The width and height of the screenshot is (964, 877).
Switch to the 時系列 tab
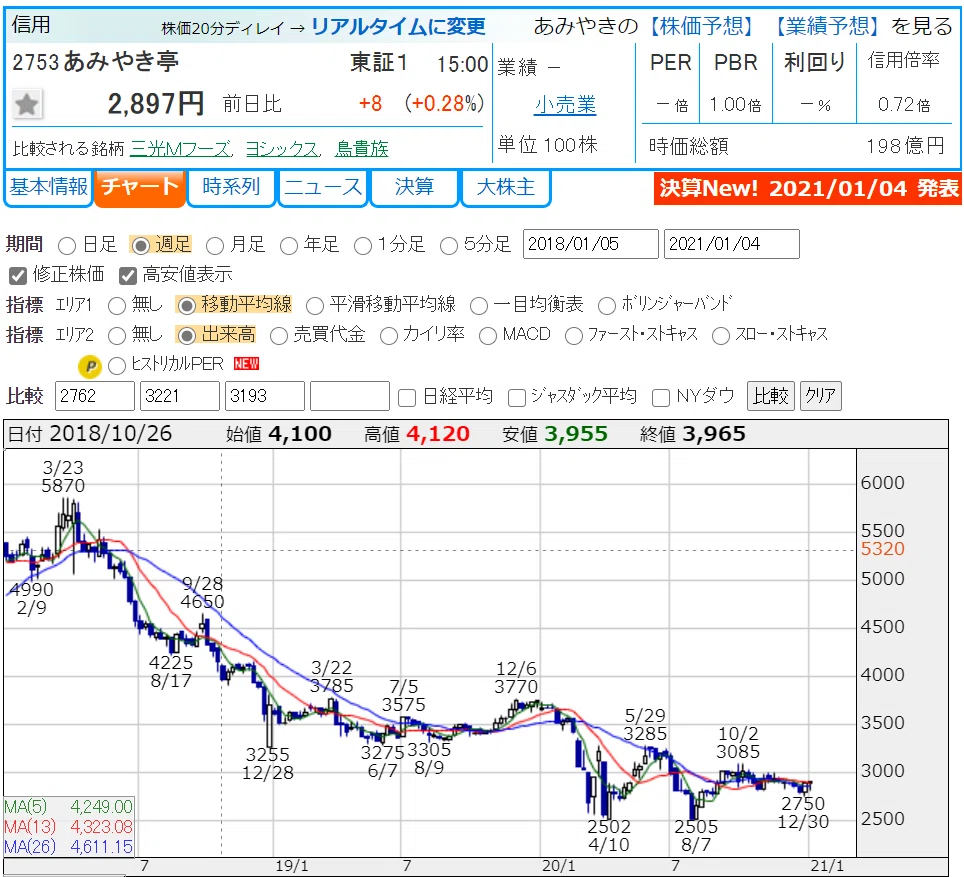tap(231, 188)
